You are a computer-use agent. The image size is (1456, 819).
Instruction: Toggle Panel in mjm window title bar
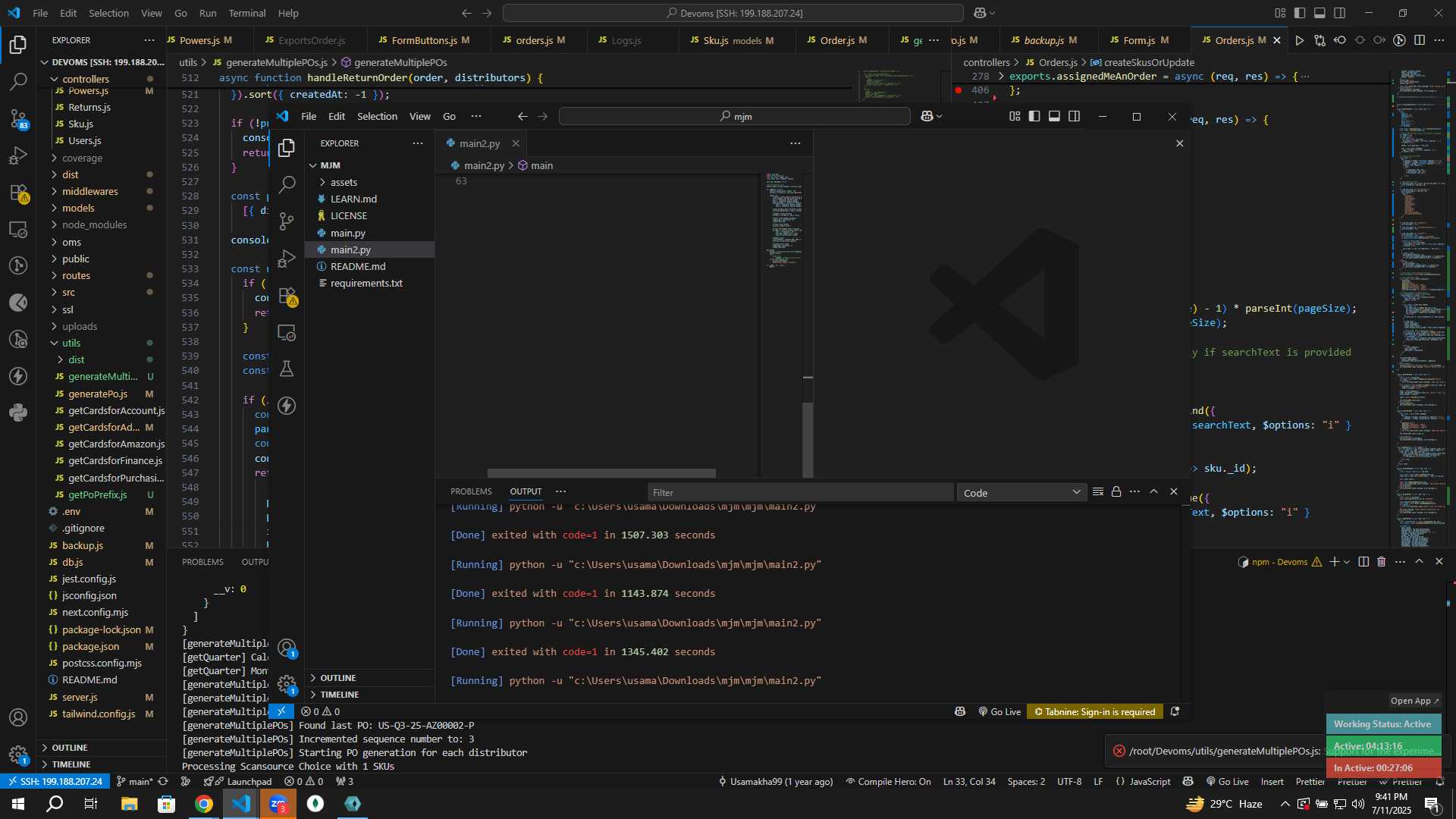pyautogui.click(x=1054, y=116)
